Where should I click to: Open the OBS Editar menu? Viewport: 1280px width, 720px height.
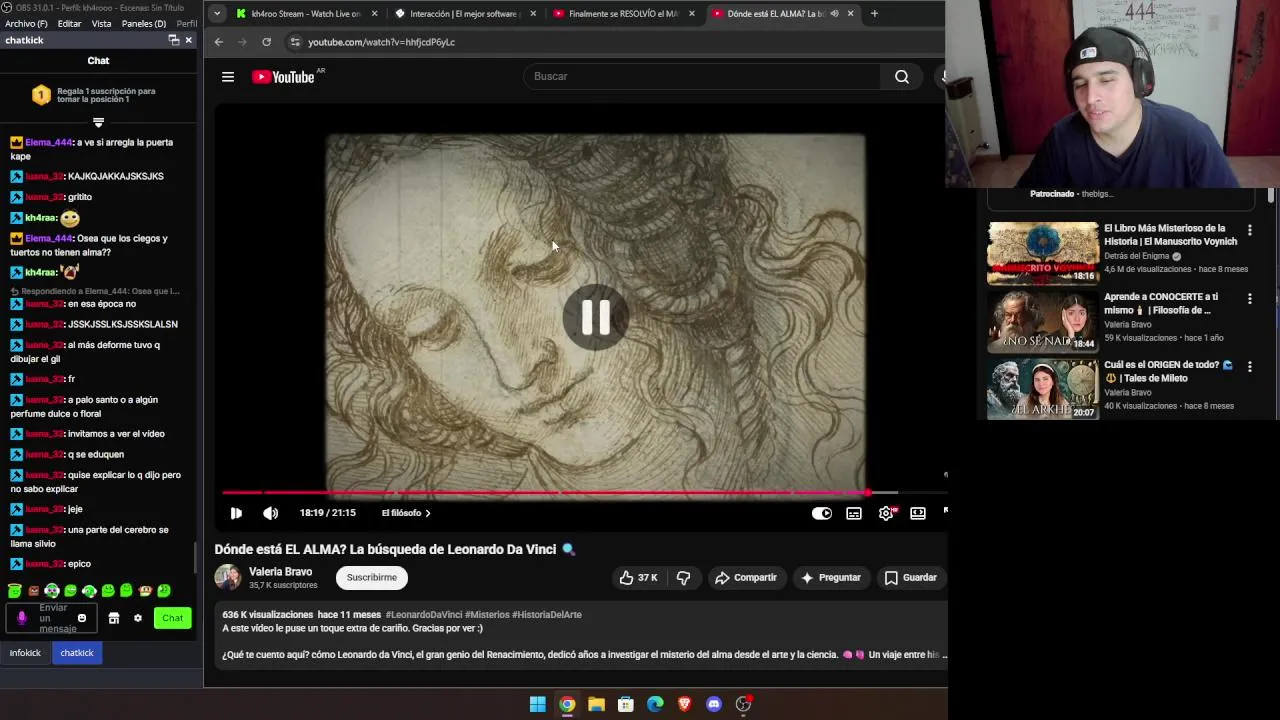pyautogui.click(x=69, y=23)
